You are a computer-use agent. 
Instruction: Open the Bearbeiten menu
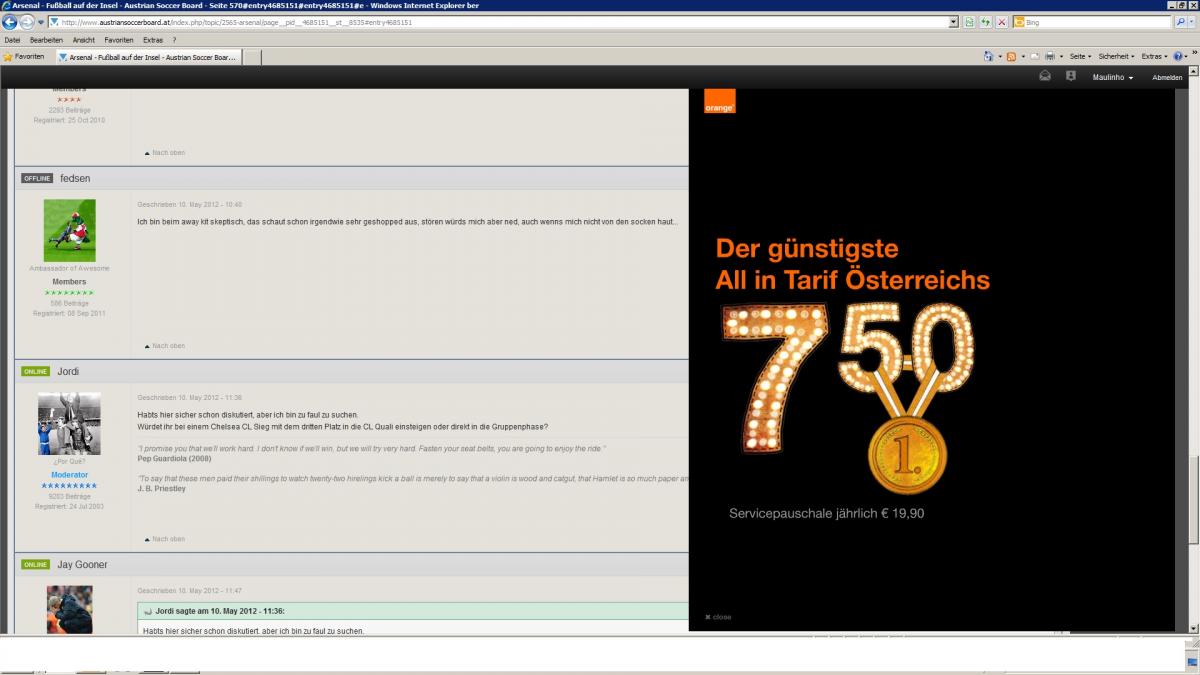(46, 40)
